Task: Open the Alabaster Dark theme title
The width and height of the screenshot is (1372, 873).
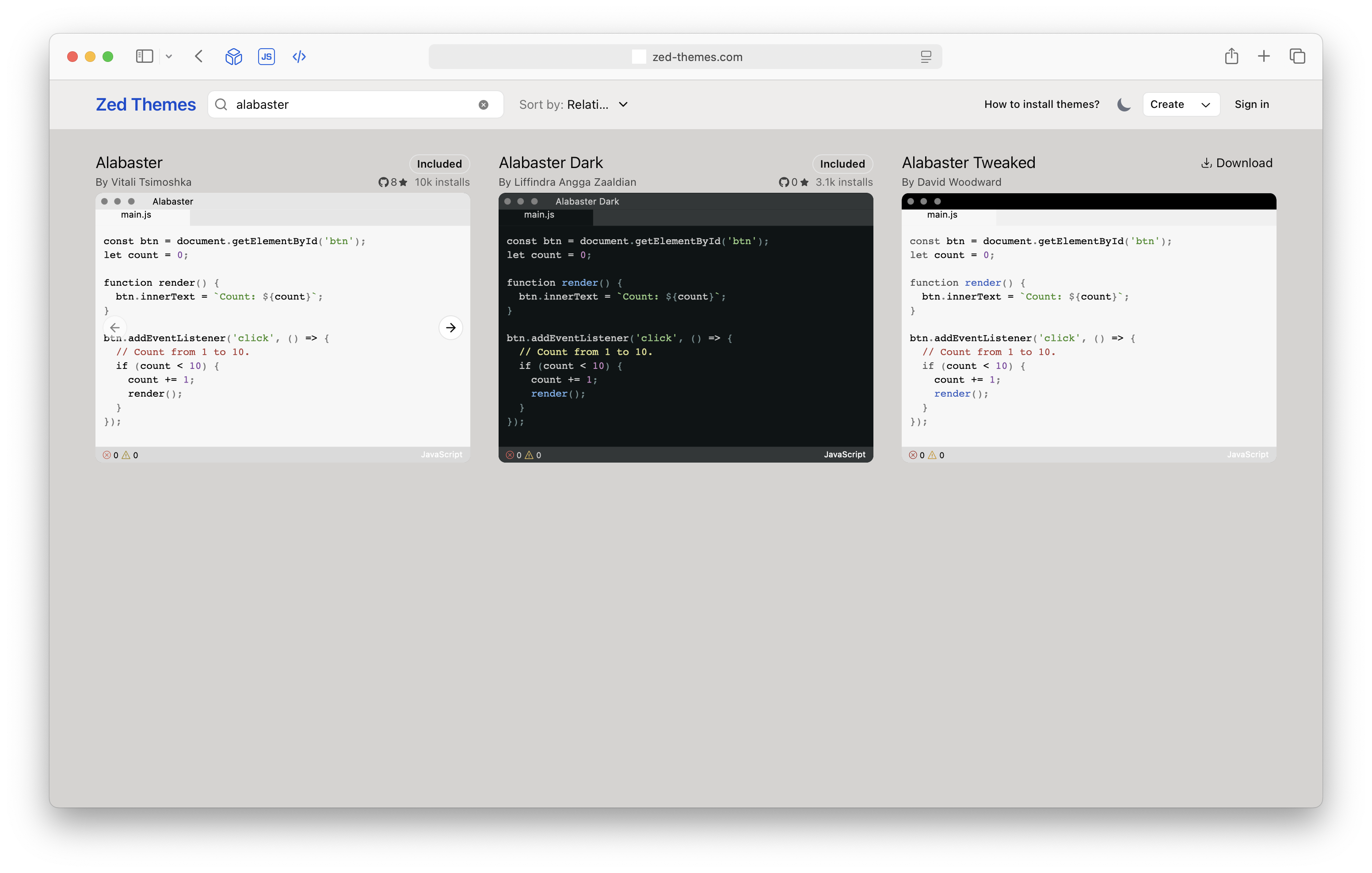Action: [x=550, y=162]
